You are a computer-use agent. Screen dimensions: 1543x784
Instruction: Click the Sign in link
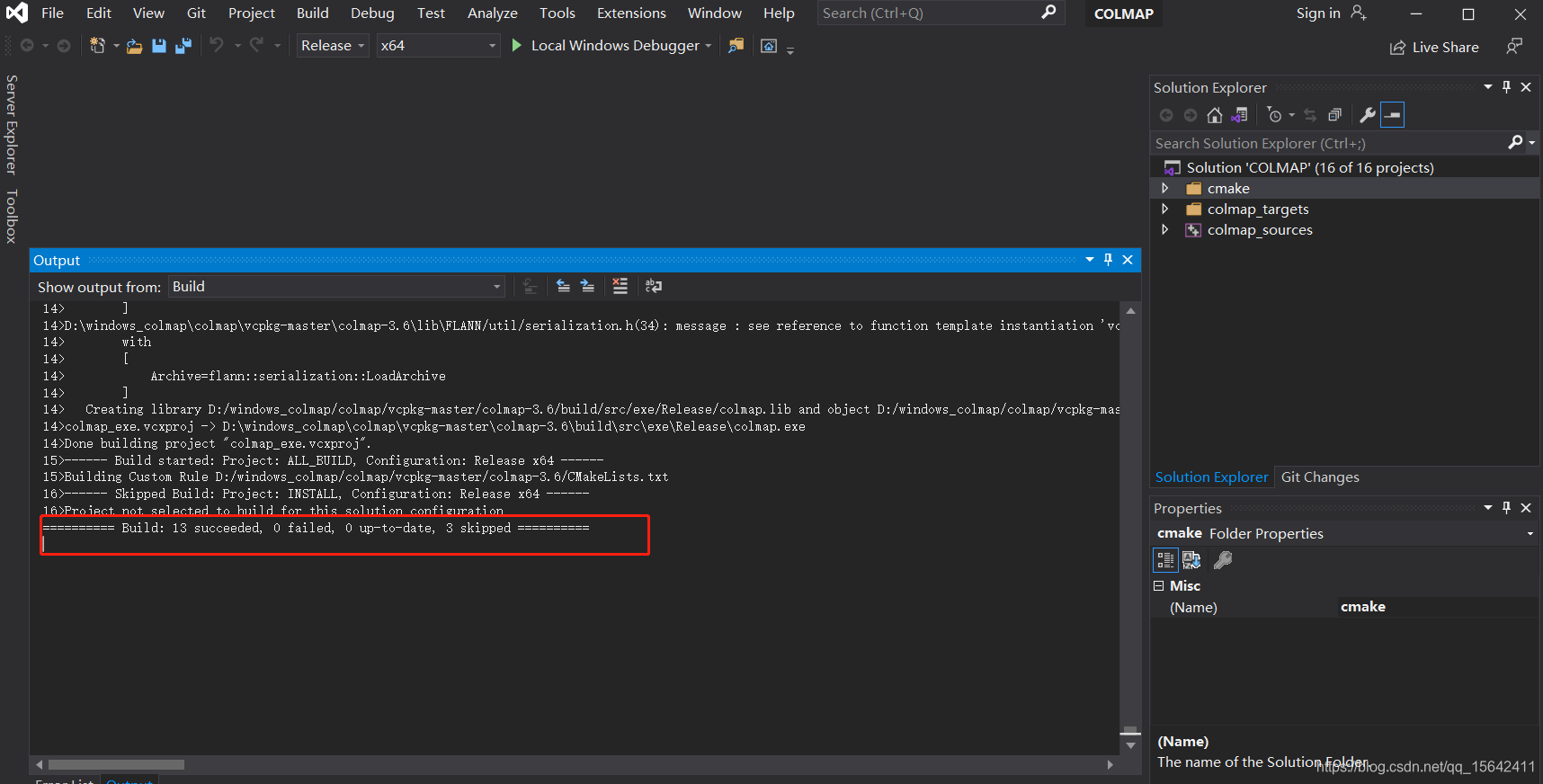tap(1318, 13)
